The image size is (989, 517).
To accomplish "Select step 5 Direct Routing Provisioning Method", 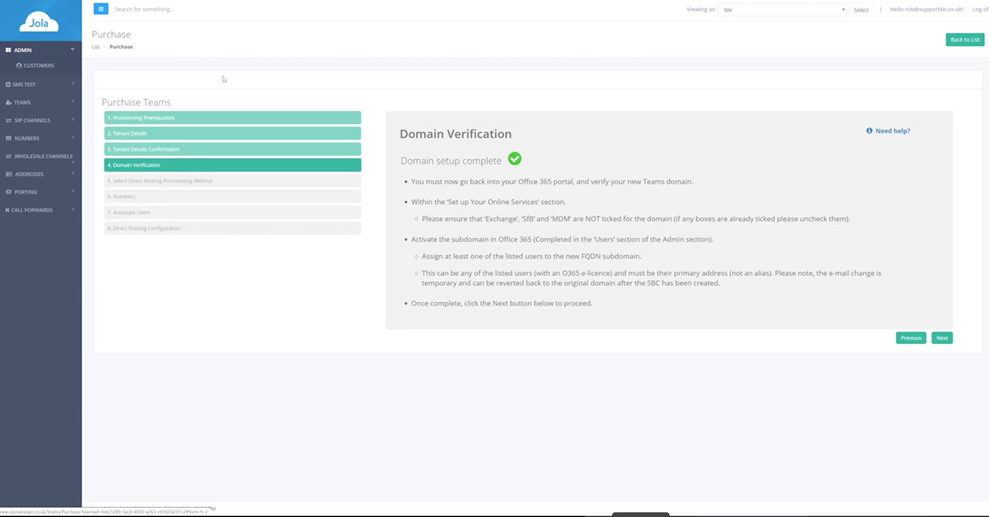I will tap(233, 181).
